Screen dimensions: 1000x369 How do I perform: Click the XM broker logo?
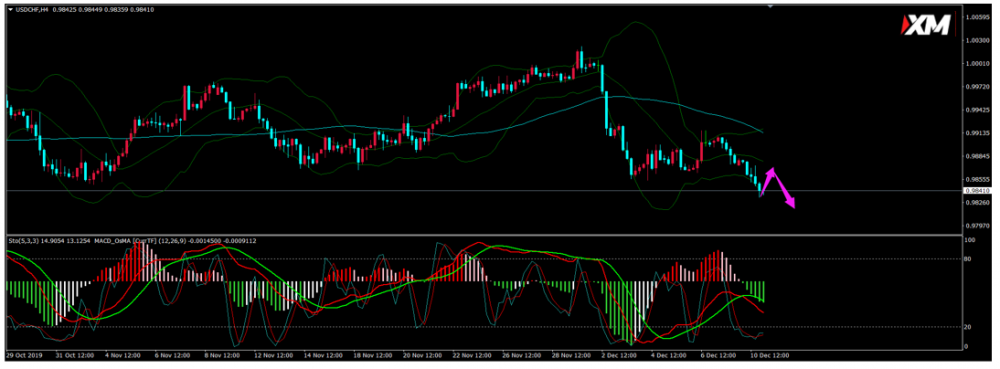click(925, 25)
